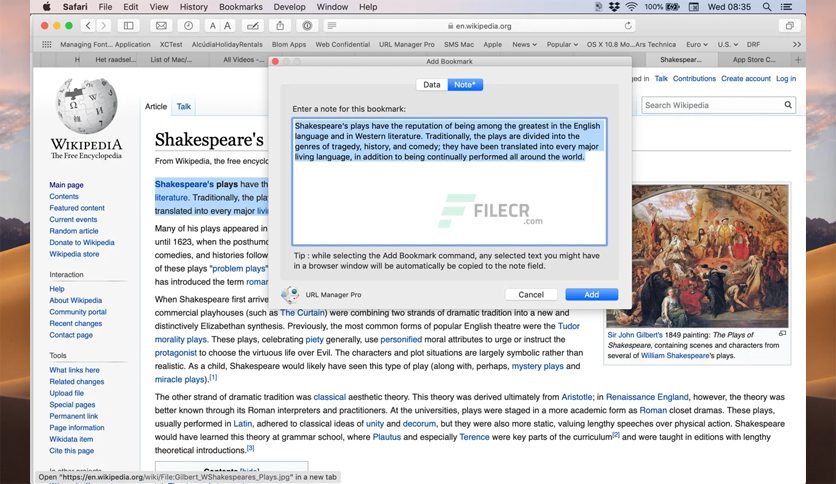Open the History clock toolbar icon

coord(188,26)
